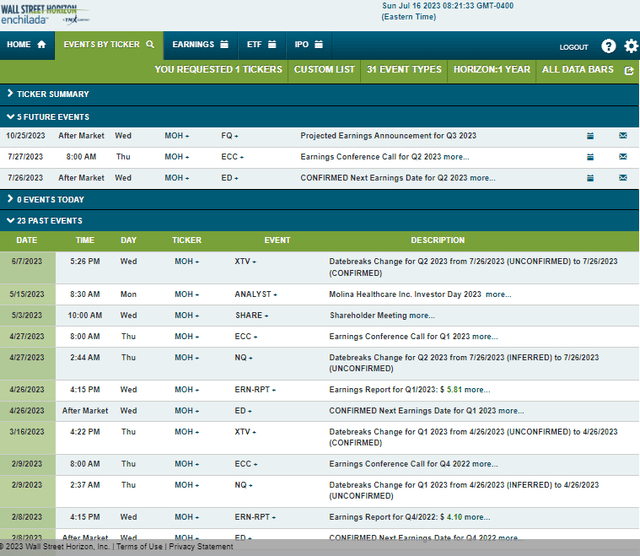The width and height of the screenshot is (640, 556).
Task: Open ANALYST event dropdown
Action: coord(256,294)
